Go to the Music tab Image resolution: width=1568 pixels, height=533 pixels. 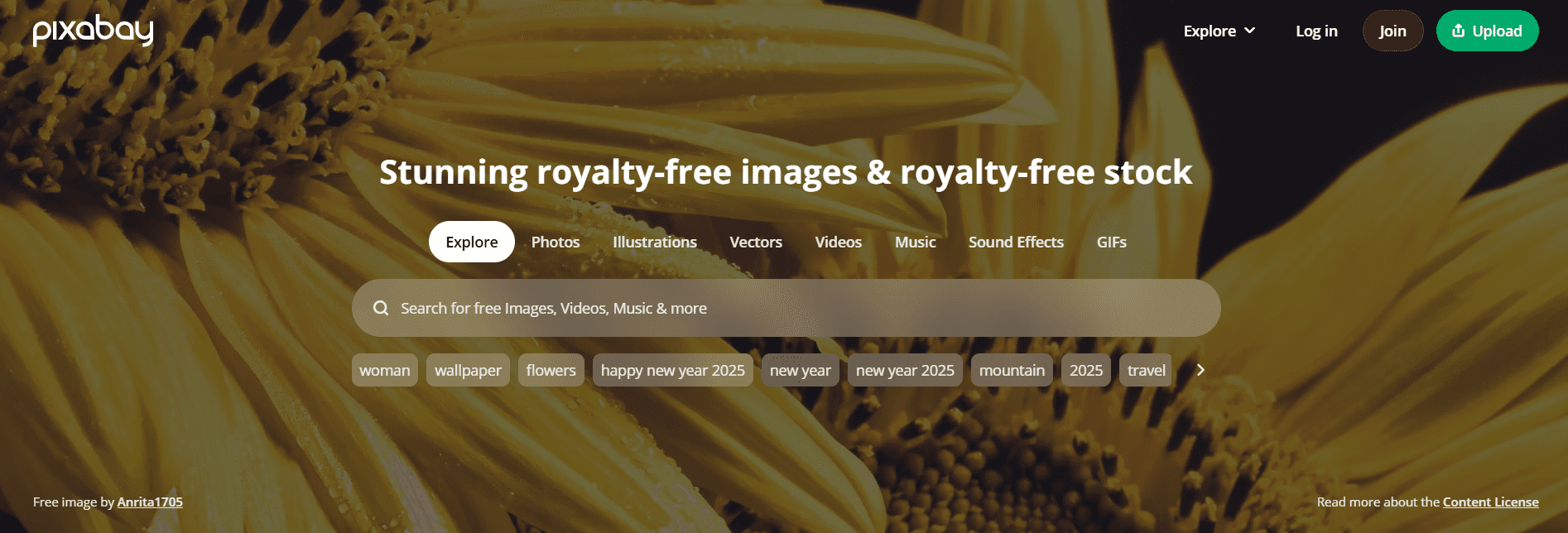916,242
